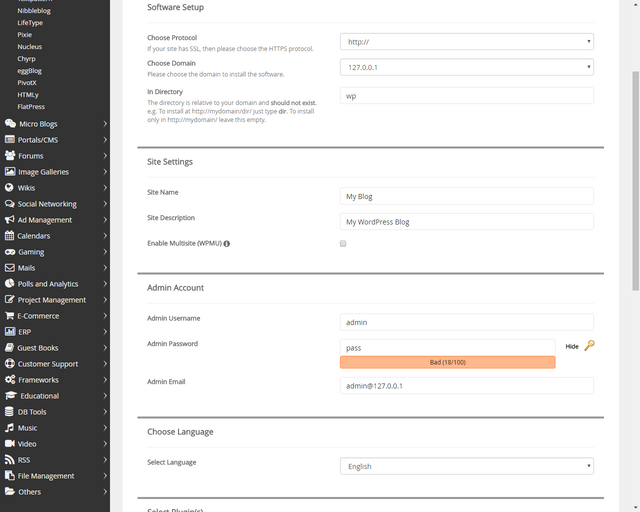The height and width of the screenshot is (512, 640).
Task: Click the Admin Username input field
Action: click(467, 322)
